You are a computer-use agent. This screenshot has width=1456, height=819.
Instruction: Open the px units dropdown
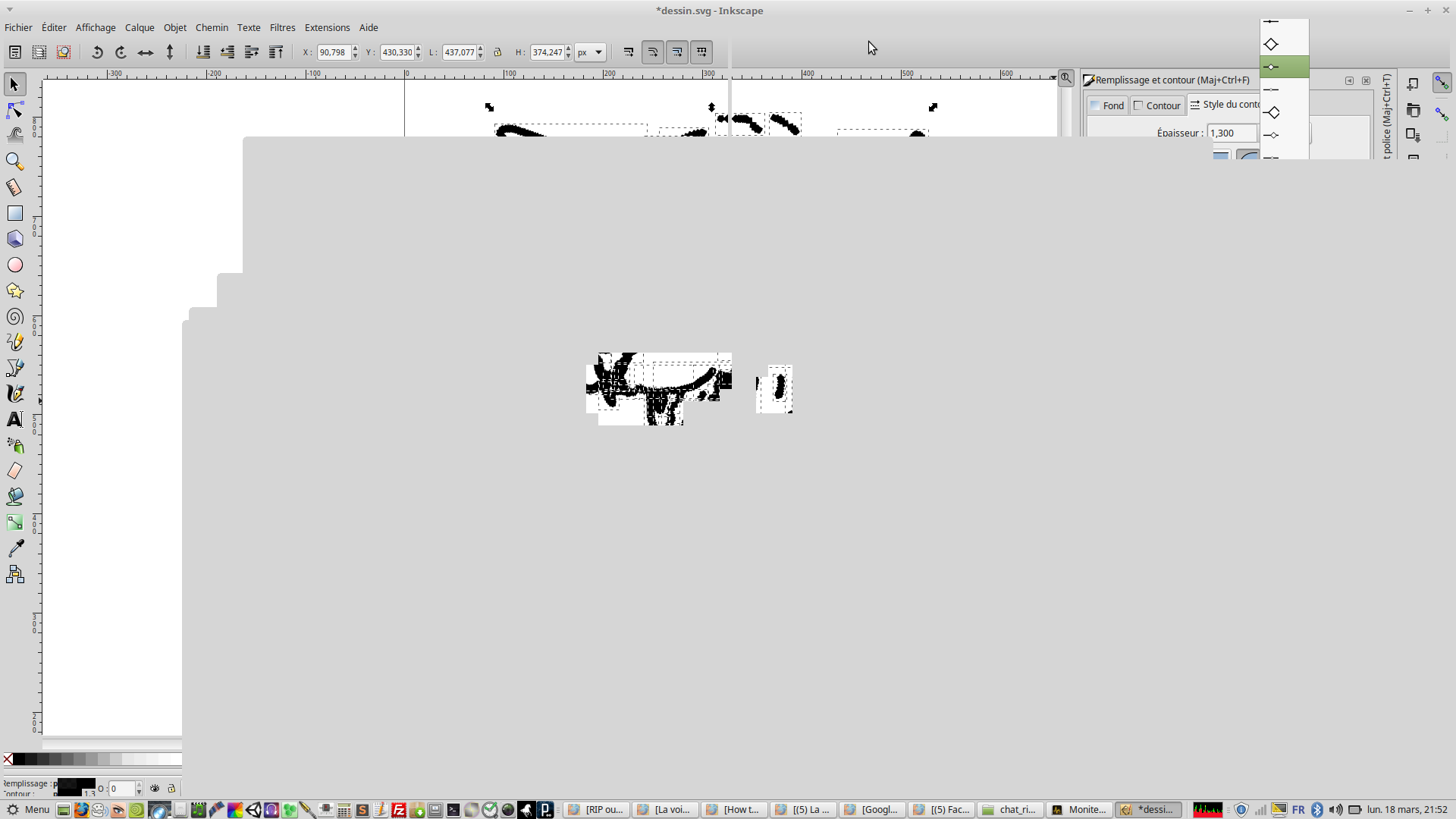click(x=590, y=52)
